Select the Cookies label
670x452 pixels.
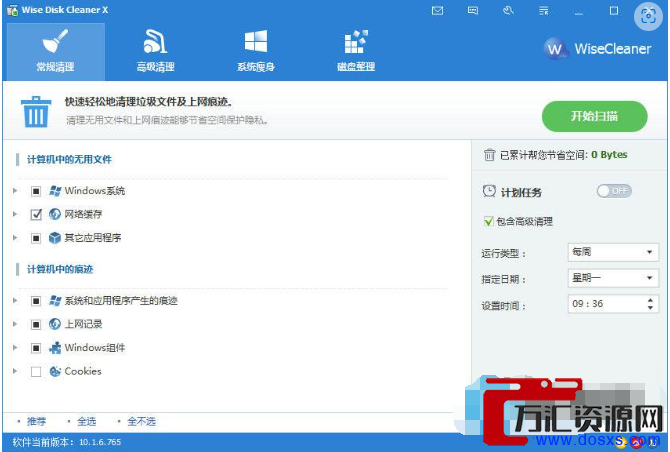pos(83,371)
